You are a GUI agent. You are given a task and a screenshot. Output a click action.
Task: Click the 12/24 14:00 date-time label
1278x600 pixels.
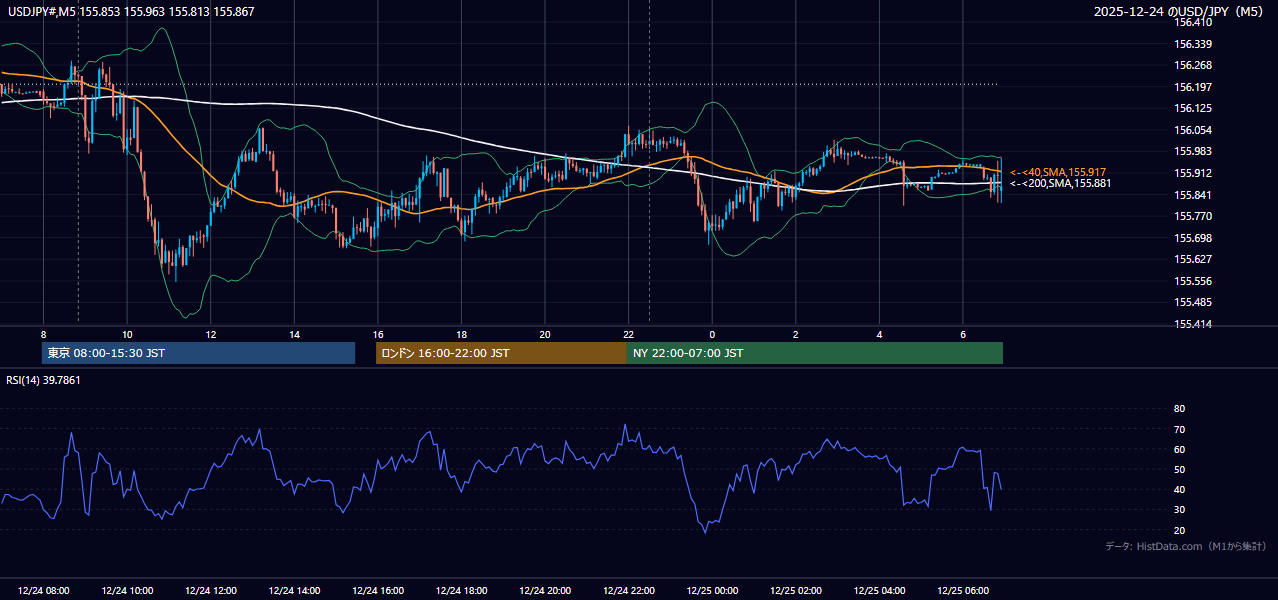pyautogui.click(x=294, y=591)
